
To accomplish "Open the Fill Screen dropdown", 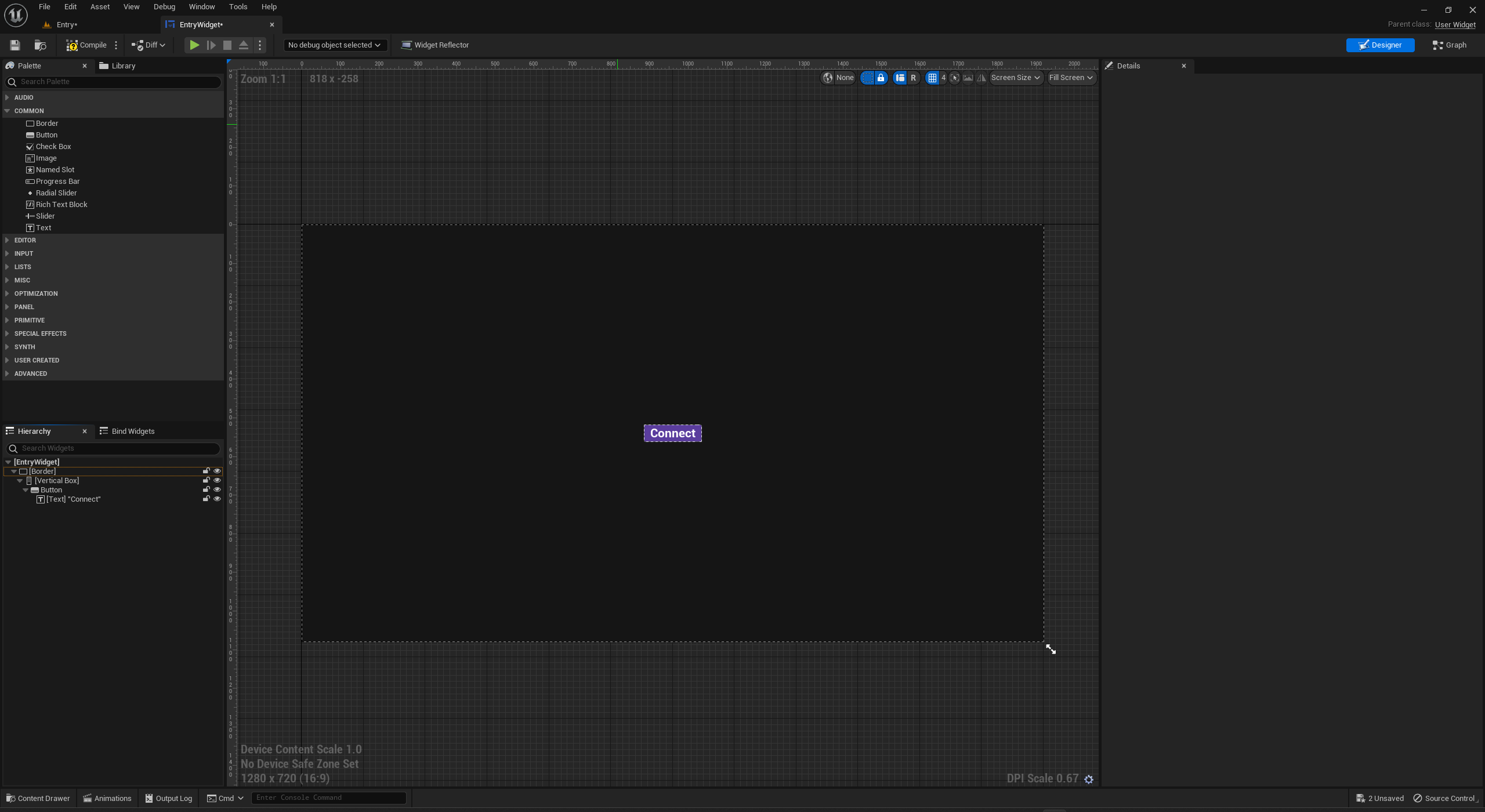I will [x=1070, y=78].
